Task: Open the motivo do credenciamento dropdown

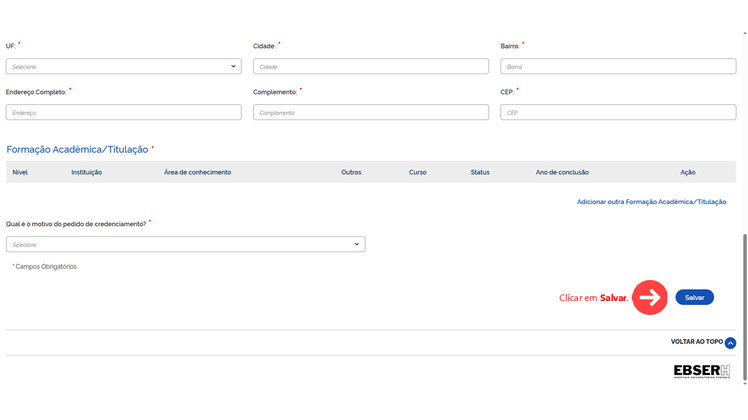Action: pyautogui.click(x=186, y=244)
